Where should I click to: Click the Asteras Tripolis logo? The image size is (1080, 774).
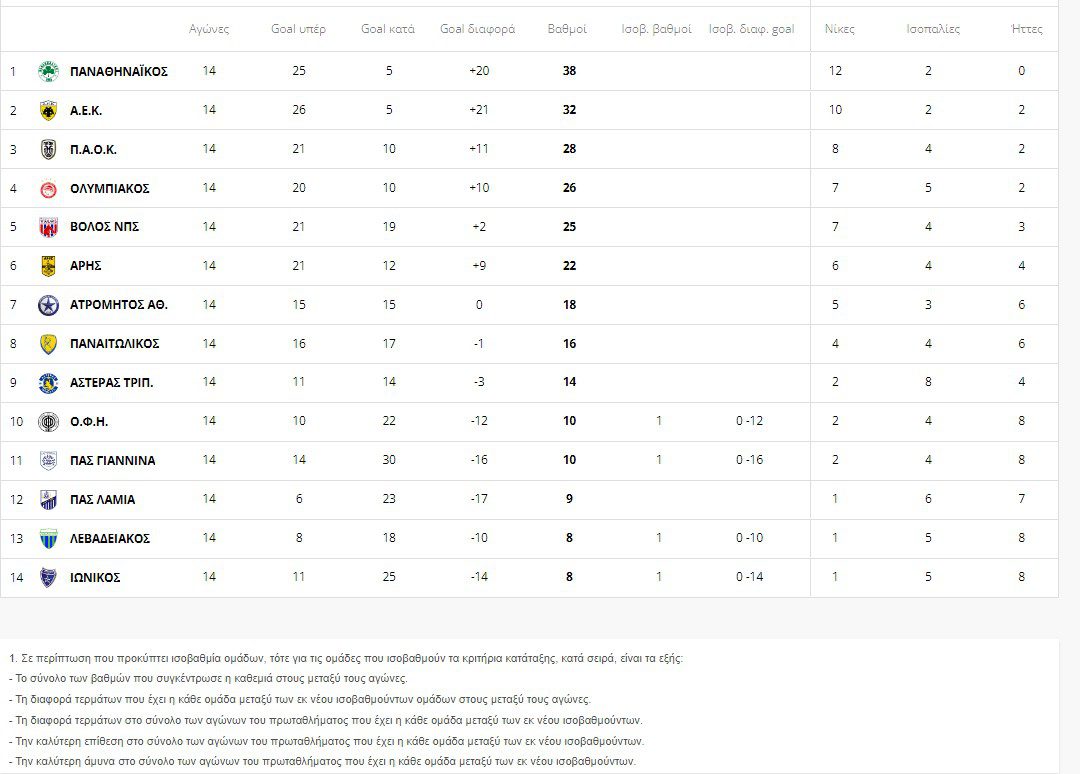[x=48, y=383]
